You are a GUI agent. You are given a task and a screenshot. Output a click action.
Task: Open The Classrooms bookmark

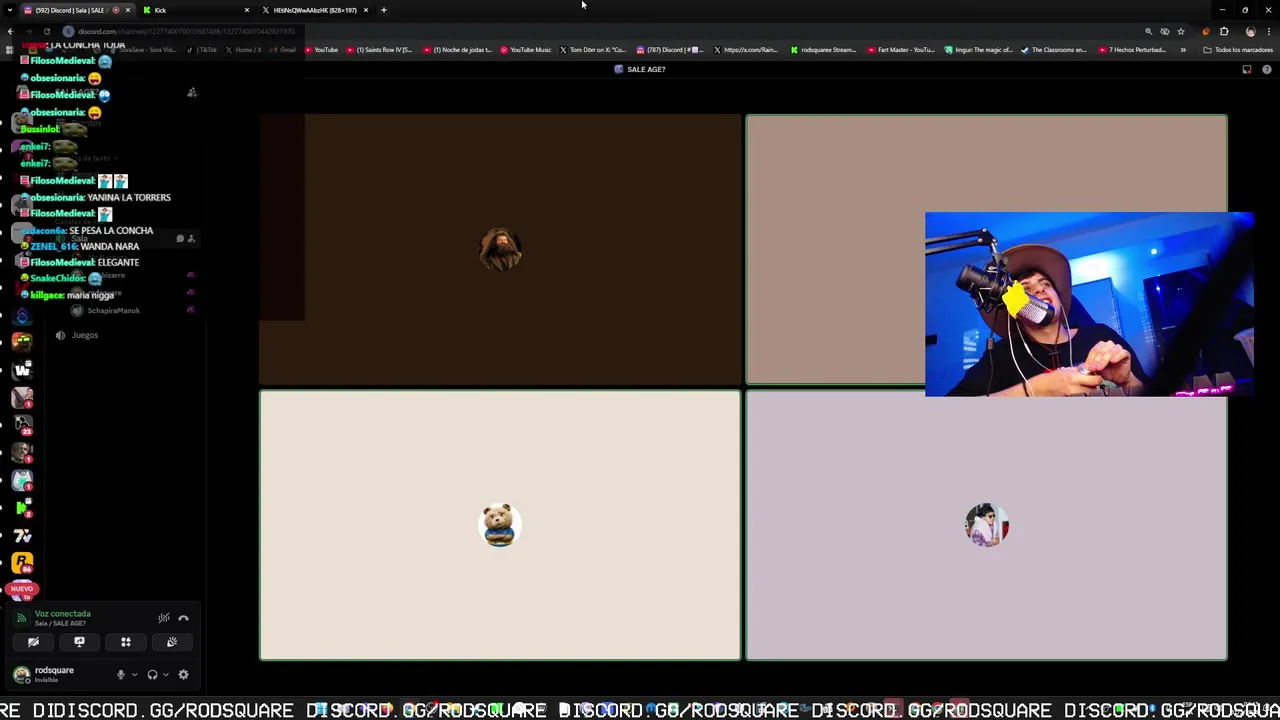point(1054,49)
